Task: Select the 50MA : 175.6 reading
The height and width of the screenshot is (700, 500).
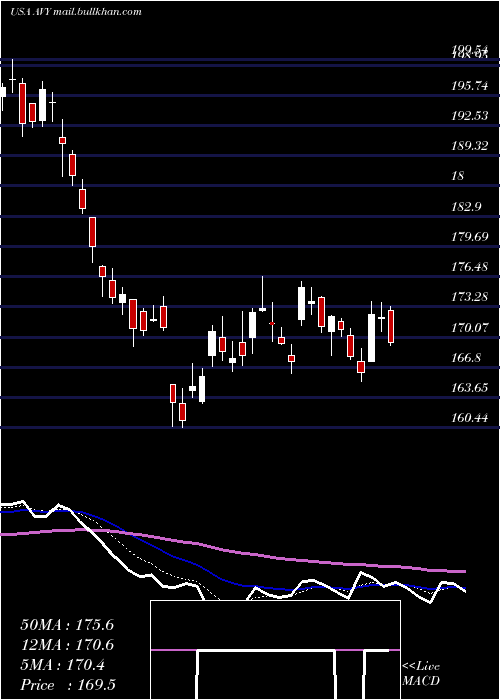Action: click(x=67, y=625)
